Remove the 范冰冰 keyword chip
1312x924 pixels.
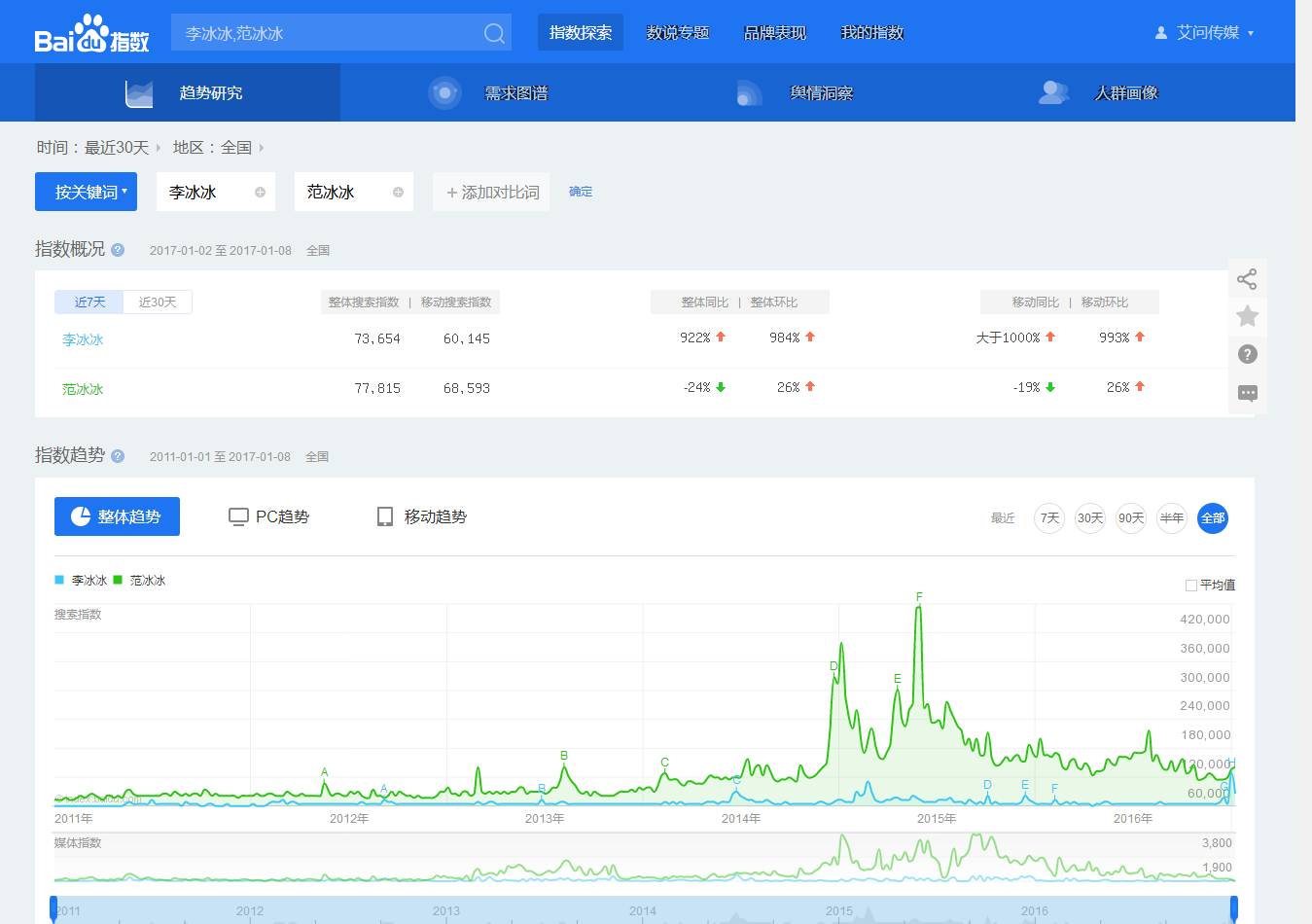point(398,193)
